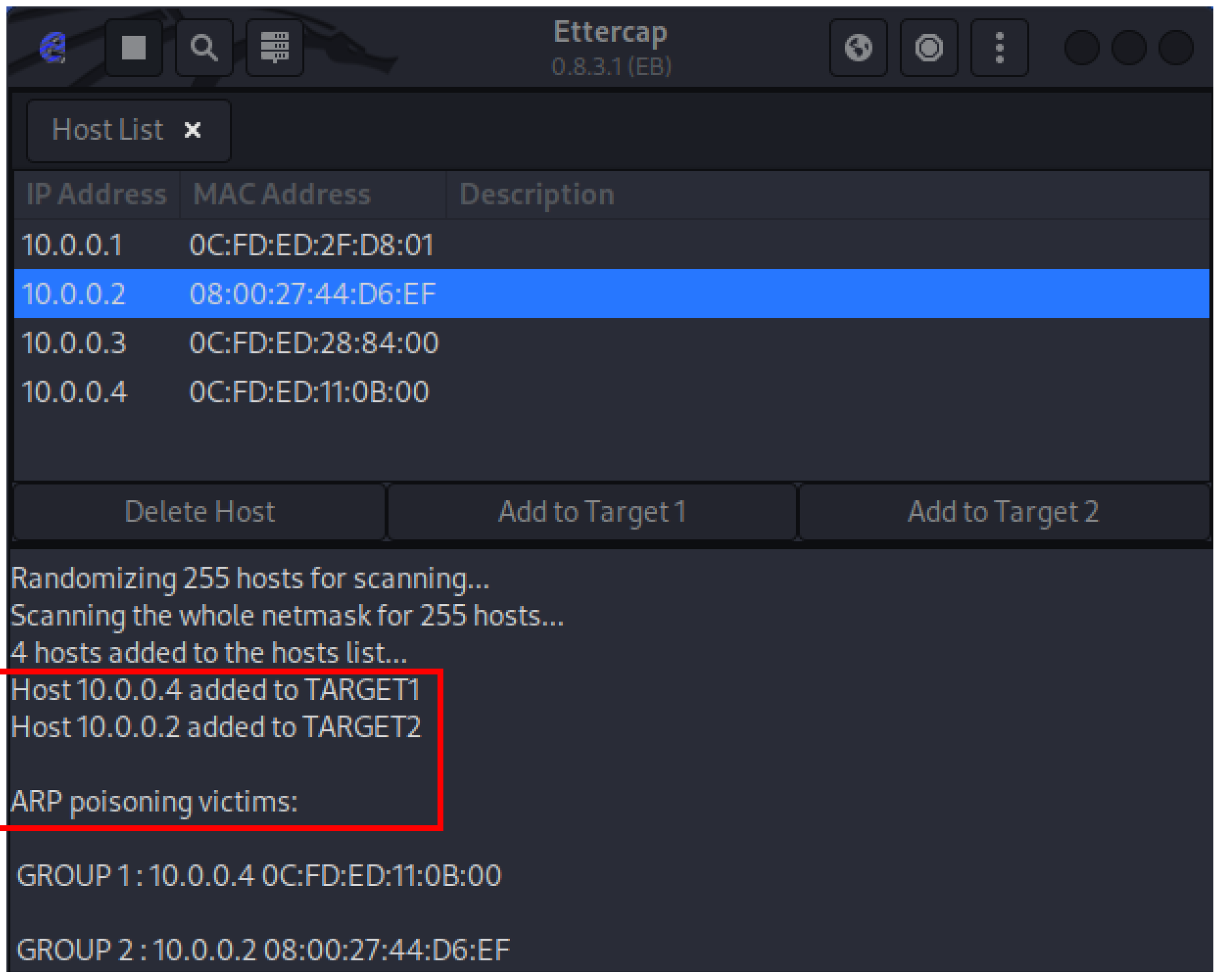Image resolution: width=1219 pixels, height=980 pixels.
Task: Close the Host List tab
Action: tap(193, 130)
